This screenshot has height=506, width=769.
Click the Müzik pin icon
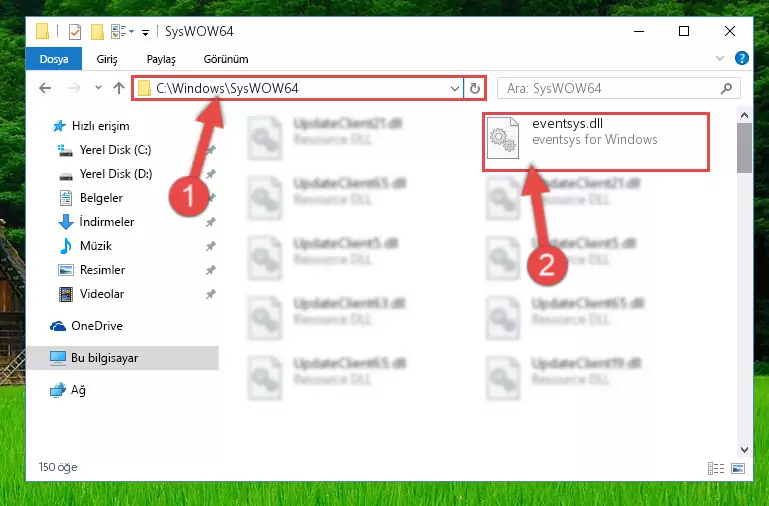click(x=211, y=246)
